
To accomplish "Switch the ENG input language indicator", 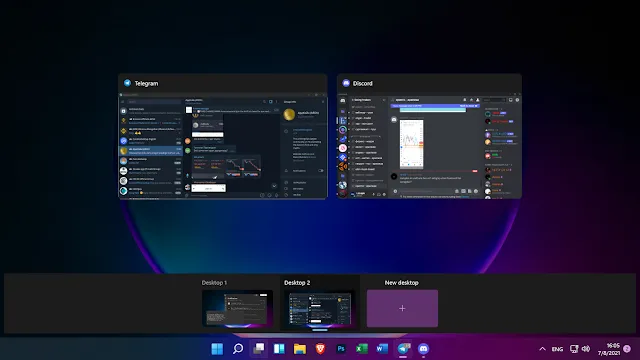I will [557, 349].
